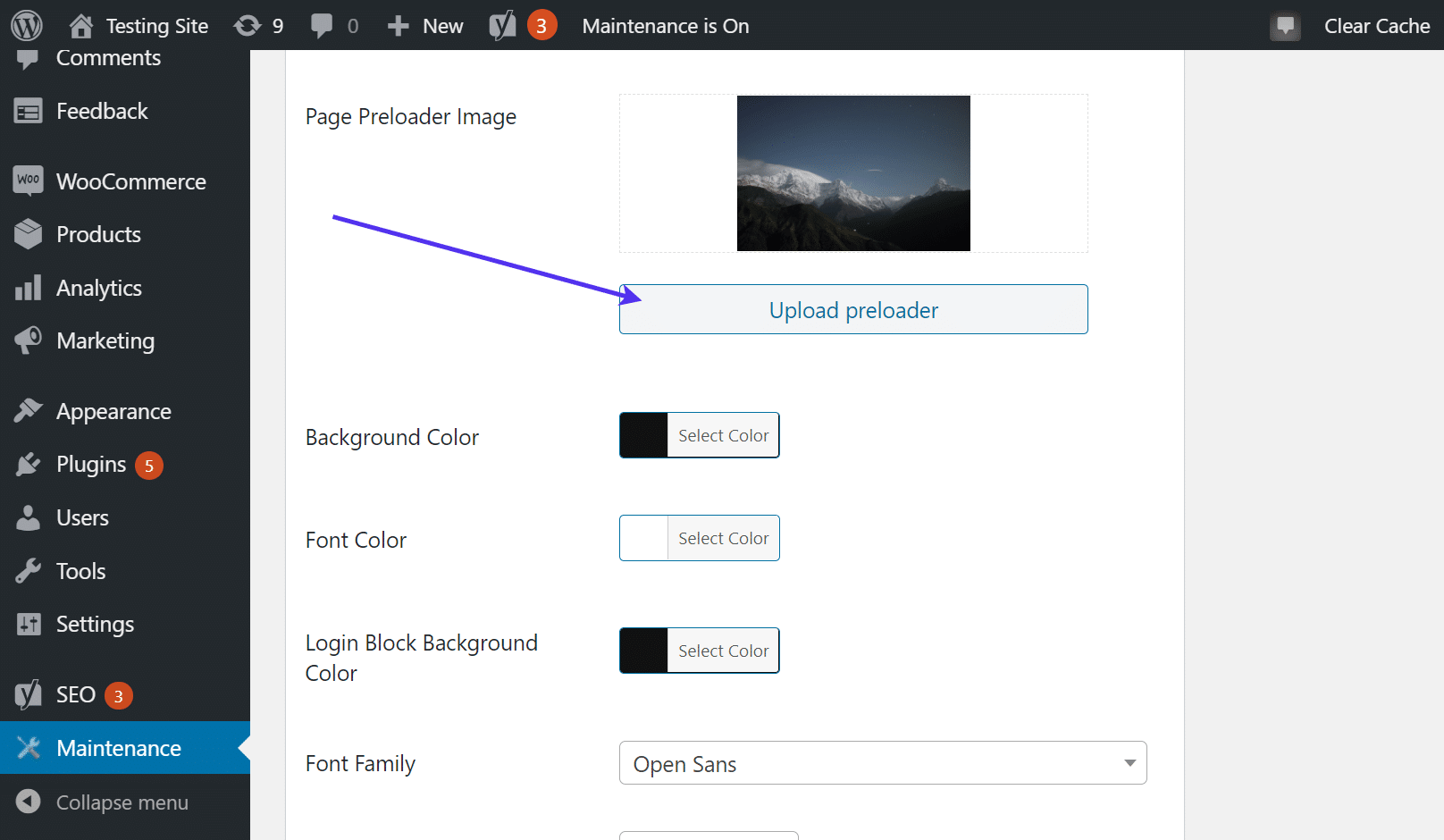This screenshot has width=1444, height=840.
Task: Click the Upload preloader button
Action: [852, 309]
